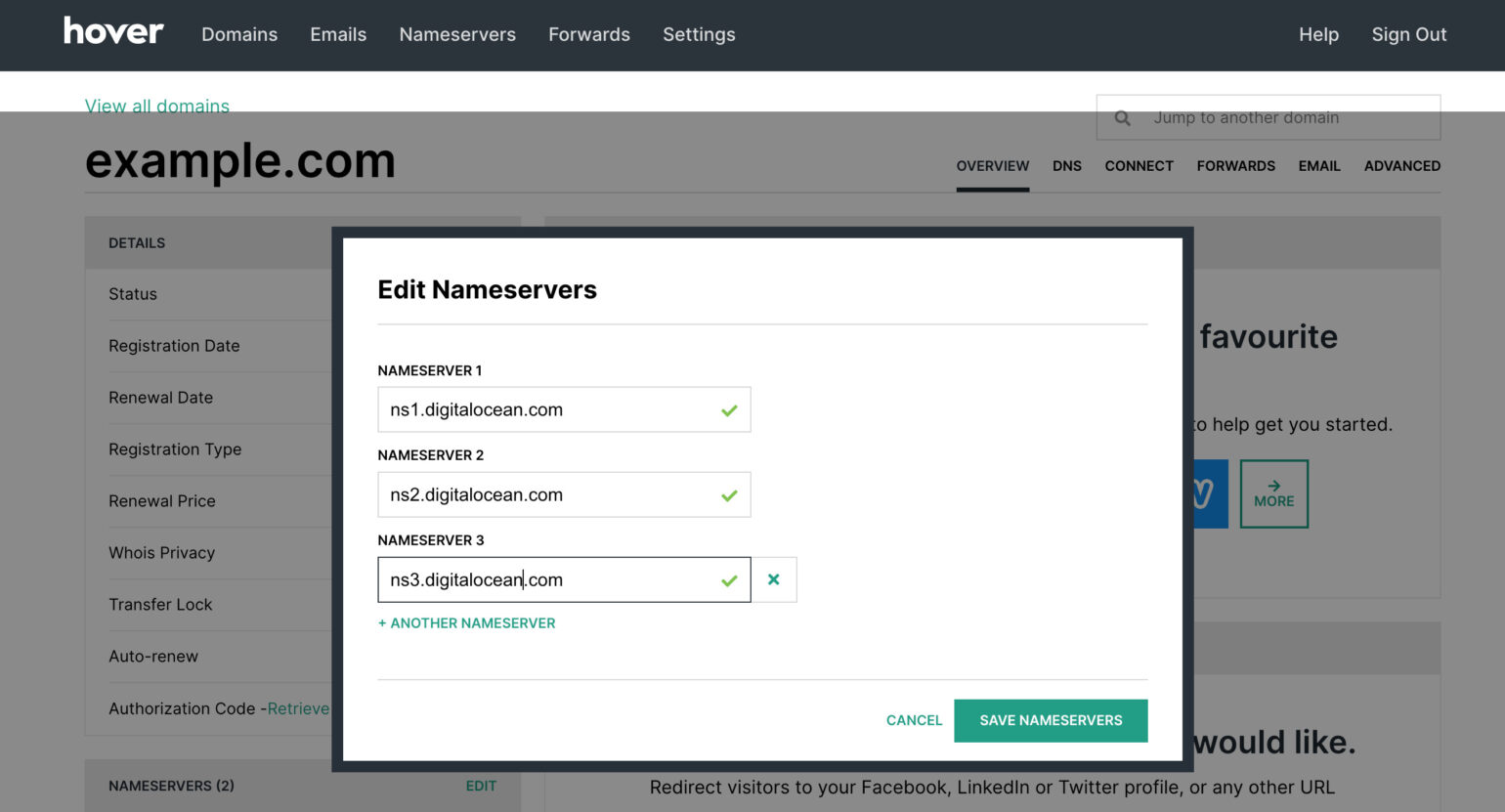Image resolution: width=1505 pixels, height=812 pixels.
Task: Open Nameservers in top navigation
Action: pos(457,34)
